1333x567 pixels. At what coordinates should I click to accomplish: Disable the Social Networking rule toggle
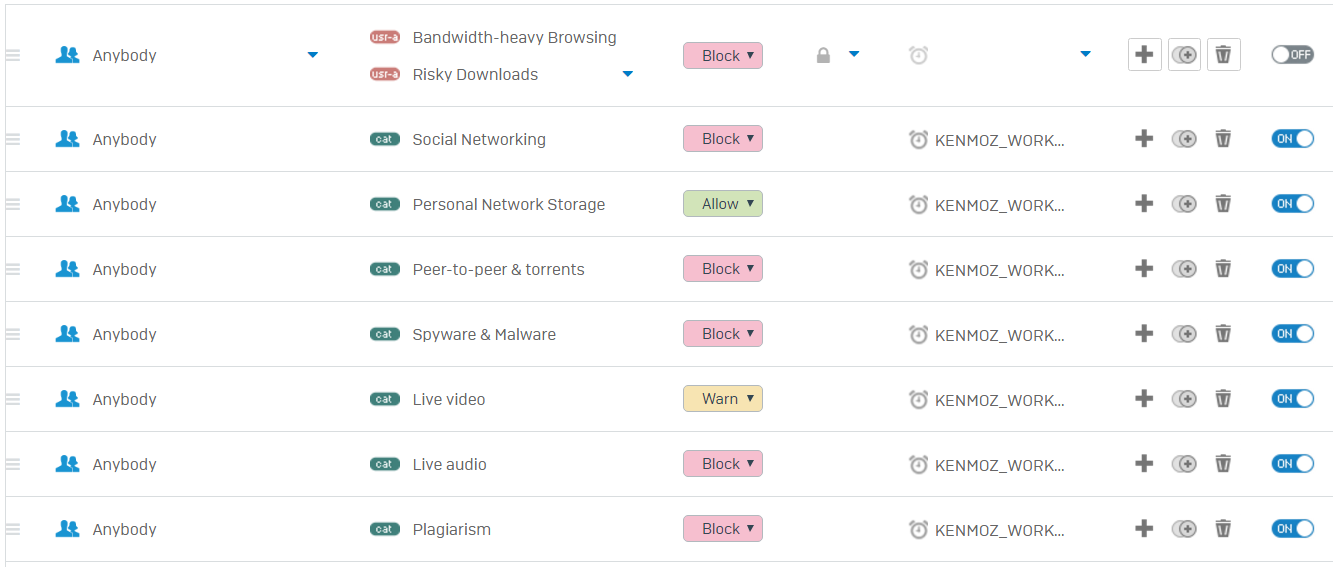click(x=1292, y=139)
